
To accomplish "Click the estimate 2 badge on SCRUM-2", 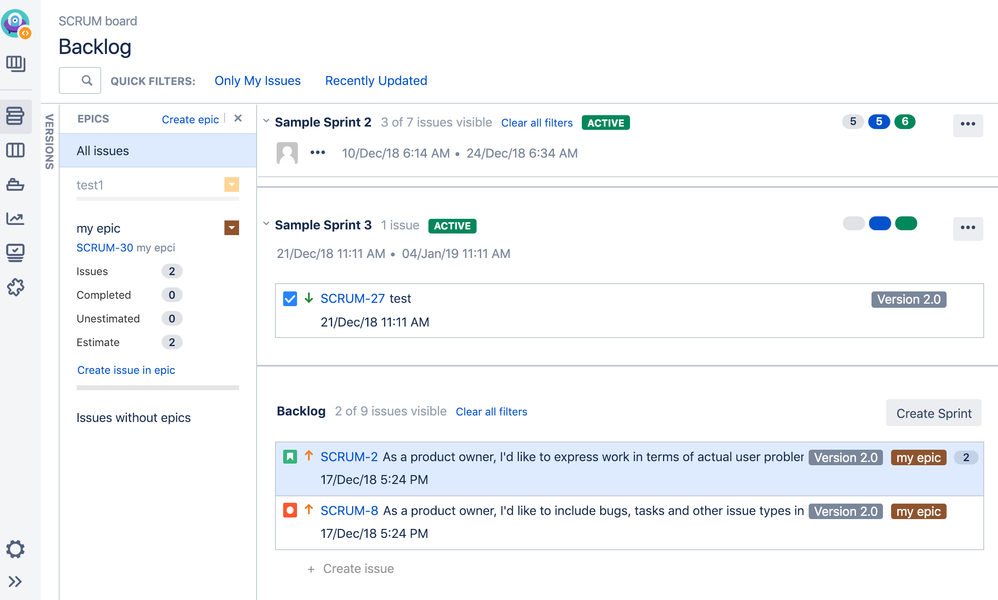I will click(966, 457).
